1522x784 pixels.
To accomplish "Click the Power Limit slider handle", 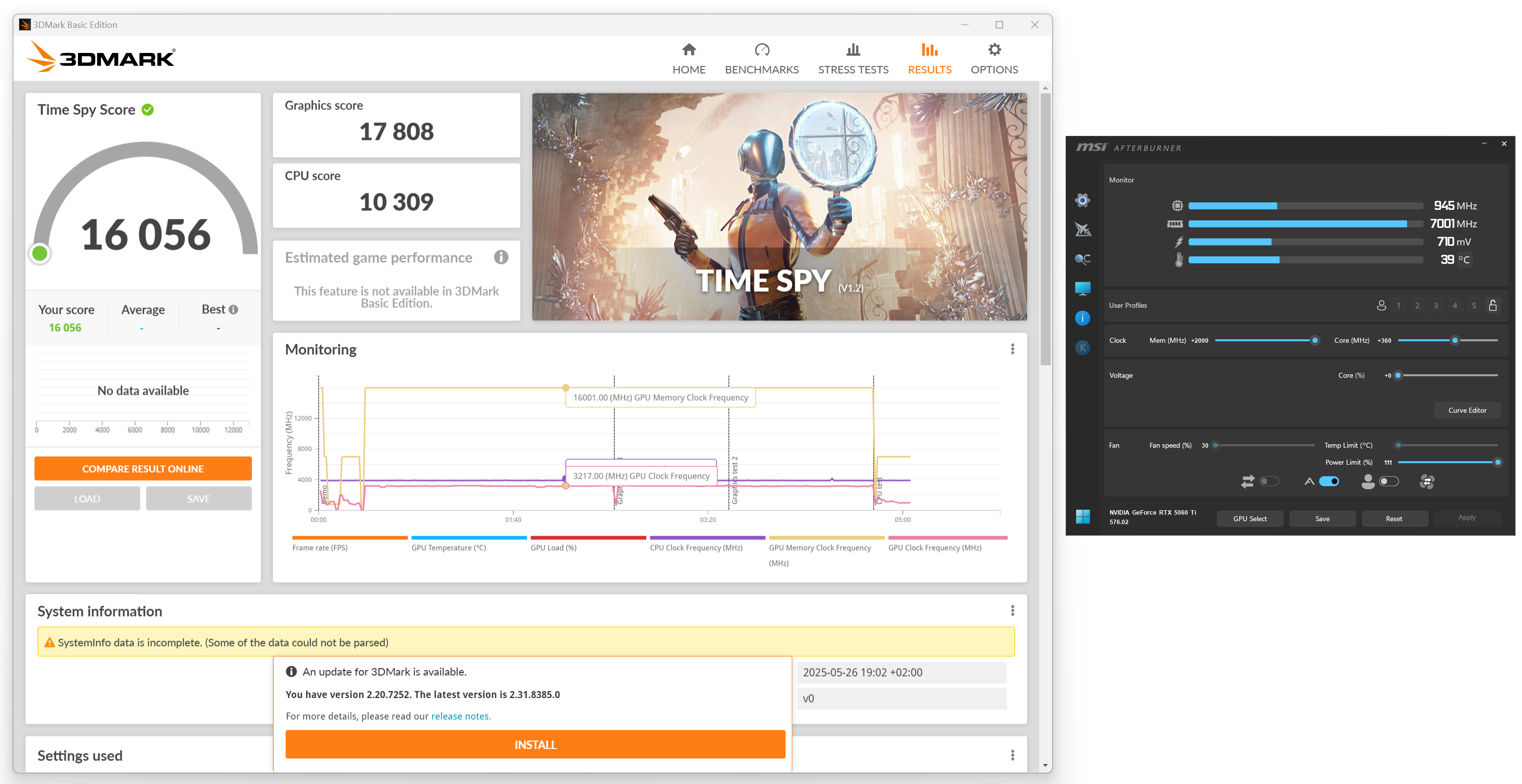I will 1497,463.
